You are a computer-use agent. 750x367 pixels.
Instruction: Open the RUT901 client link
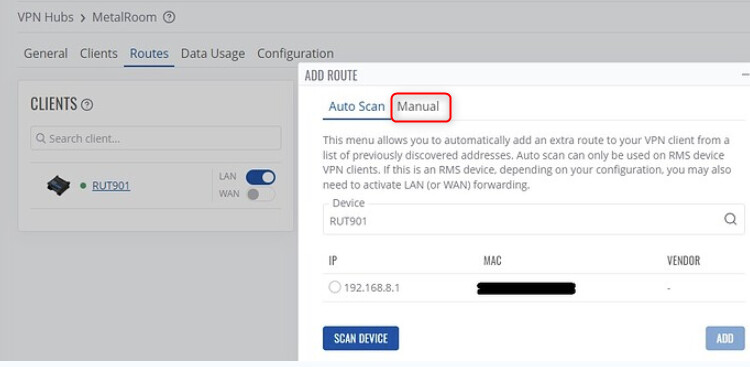click(x=111, y=186)
